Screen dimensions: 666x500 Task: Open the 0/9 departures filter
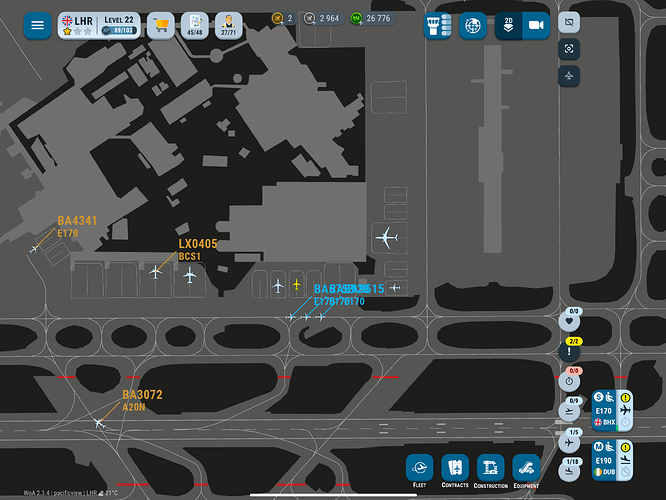point(569,410)
